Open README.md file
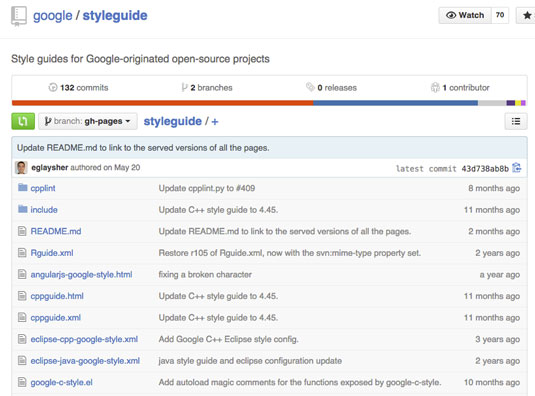 (56, 231)
